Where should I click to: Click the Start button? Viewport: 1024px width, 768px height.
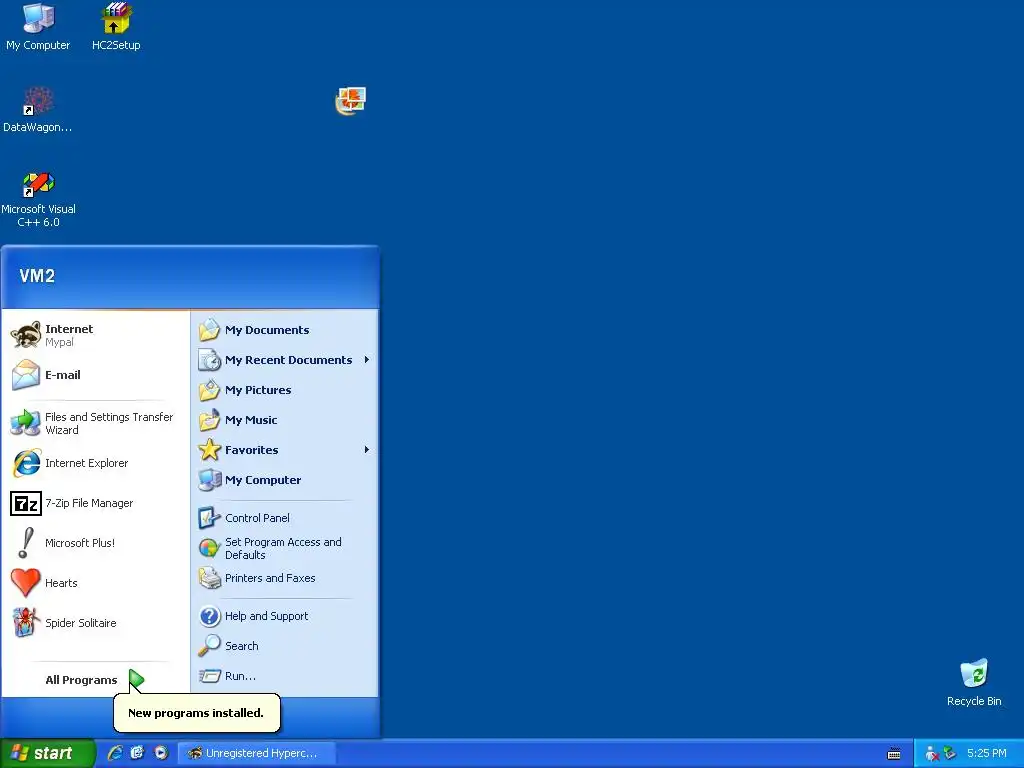pos(47,753)
